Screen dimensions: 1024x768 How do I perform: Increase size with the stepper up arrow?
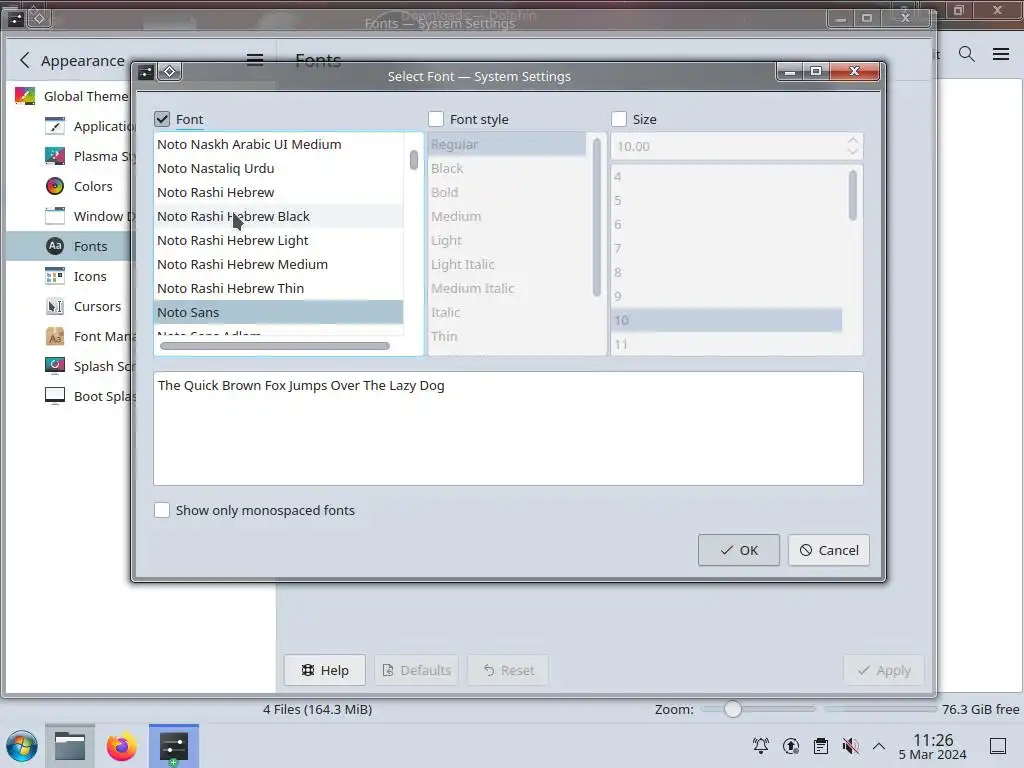pyautogui.click(x=852, y=140)
